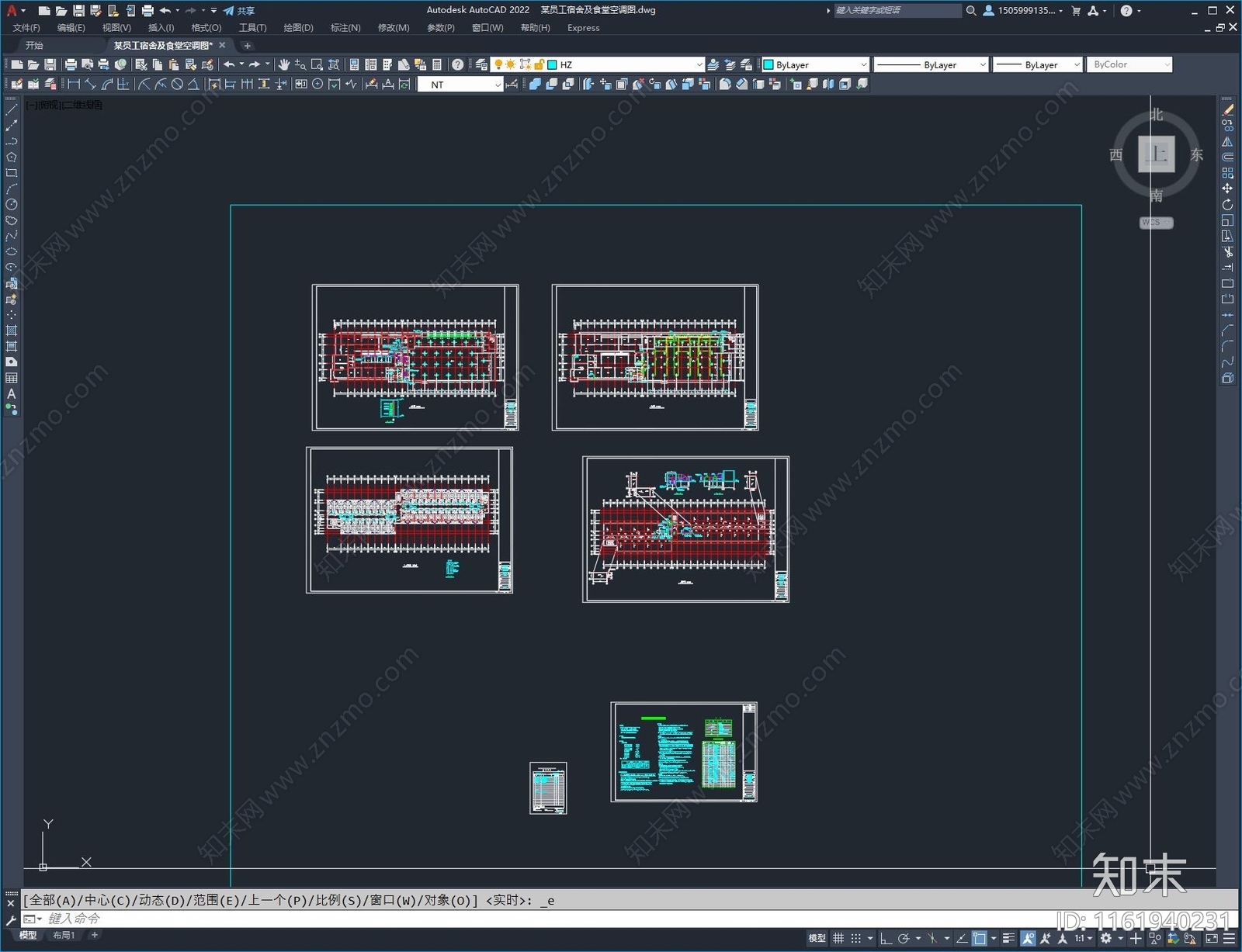Select the Line draw tool
Image resolution: width=1242 pixels, height=952 pixels.
pyautogui.click(x=11, y=110)
